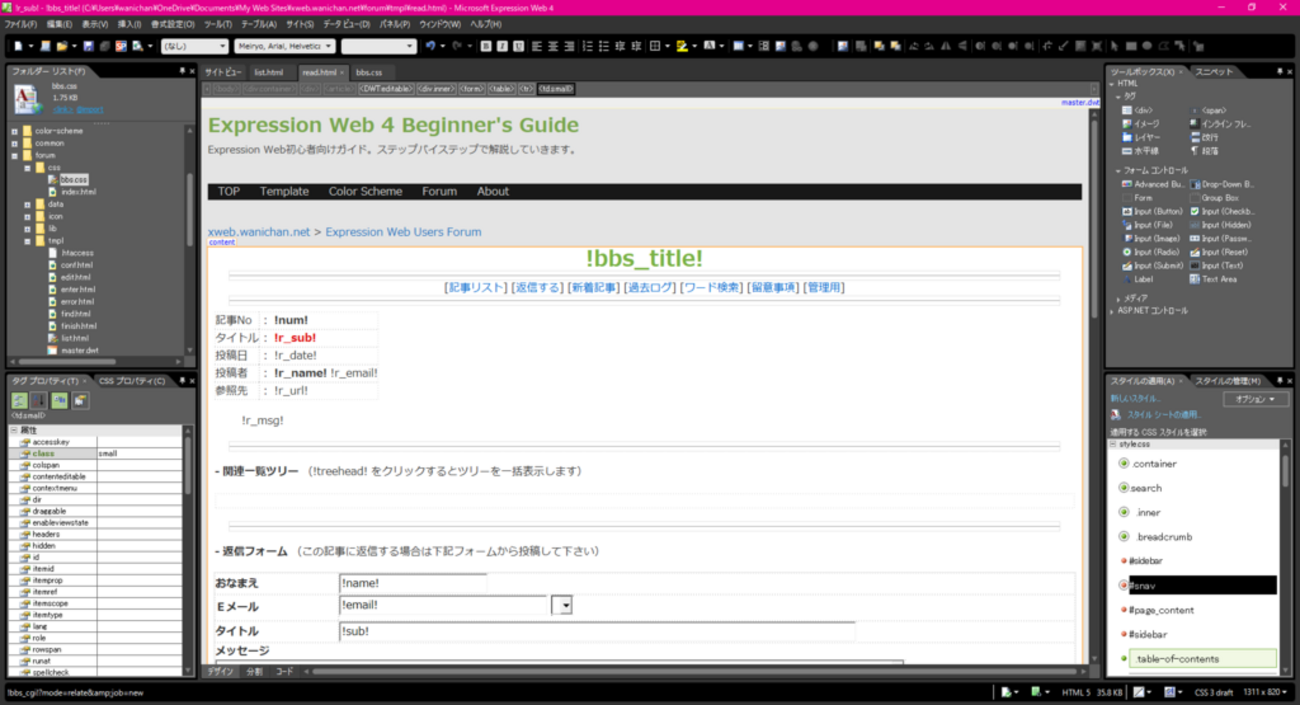The height and width of the screenshot is (705, 1300).
Task: Click the Forum item in navigation bar
Action: (x=439, y=192)
